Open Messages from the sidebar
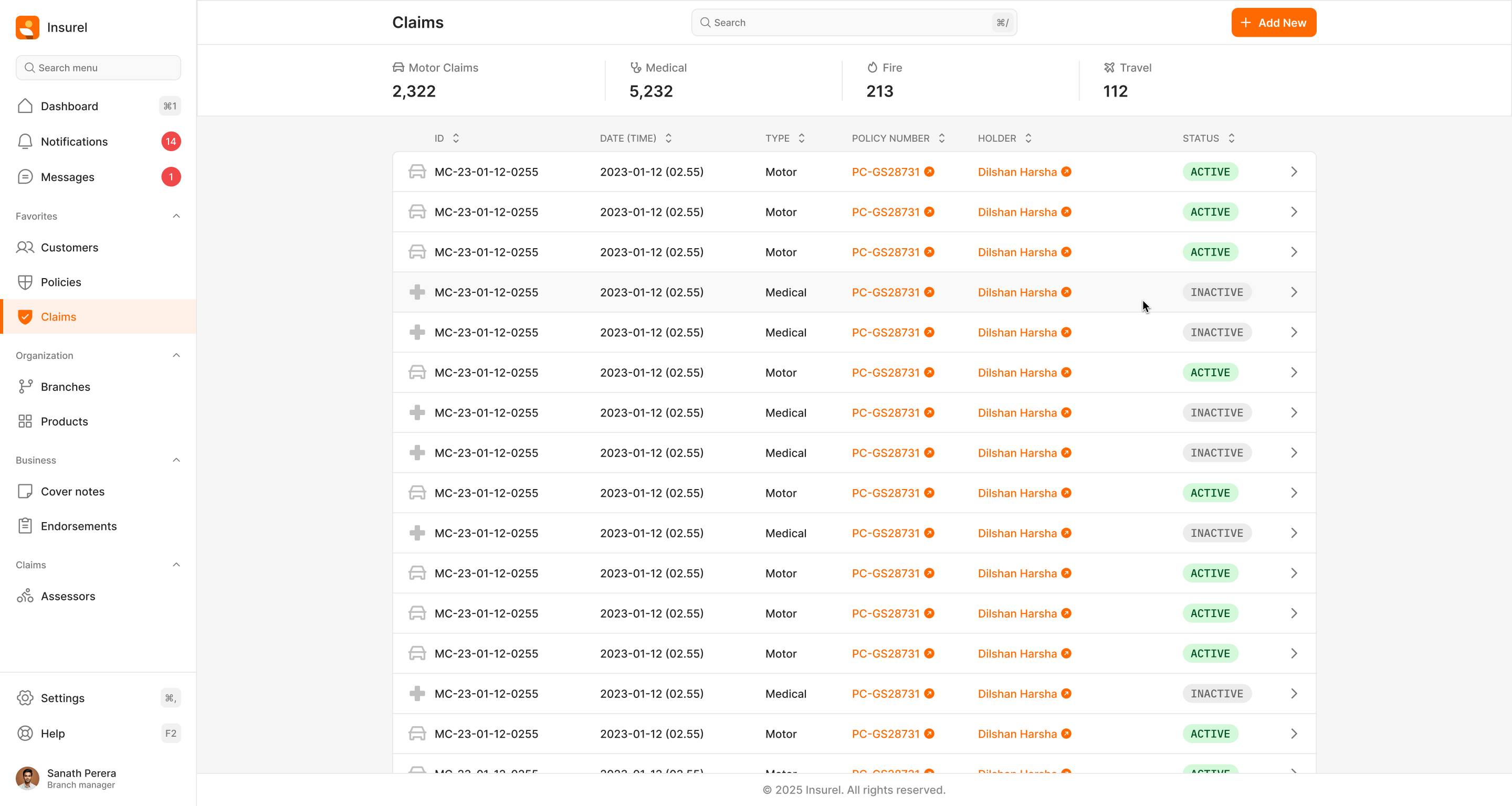The image size is (1512, 806). pyautogui.click(x=67, y=177)
